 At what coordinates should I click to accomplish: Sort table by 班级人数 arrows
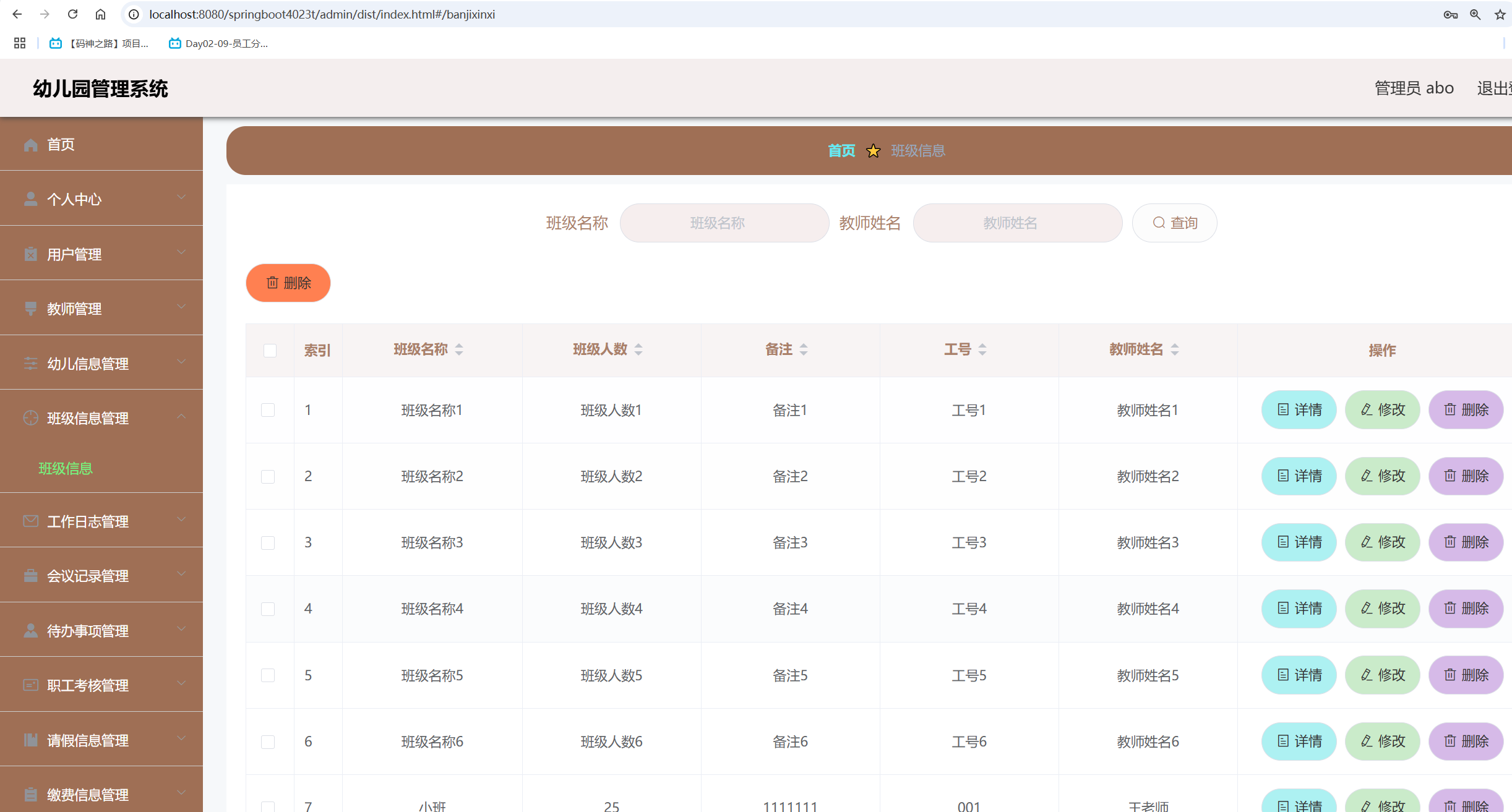(x=638, y=349)
